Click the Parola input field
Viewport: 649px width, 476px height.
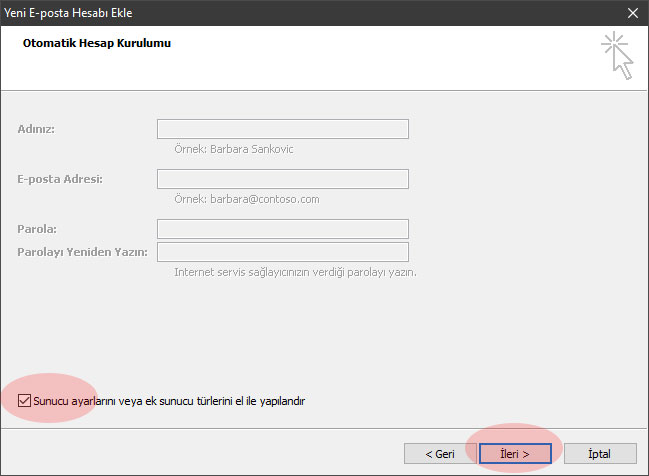pyautogui.click(x=283, y=229)
